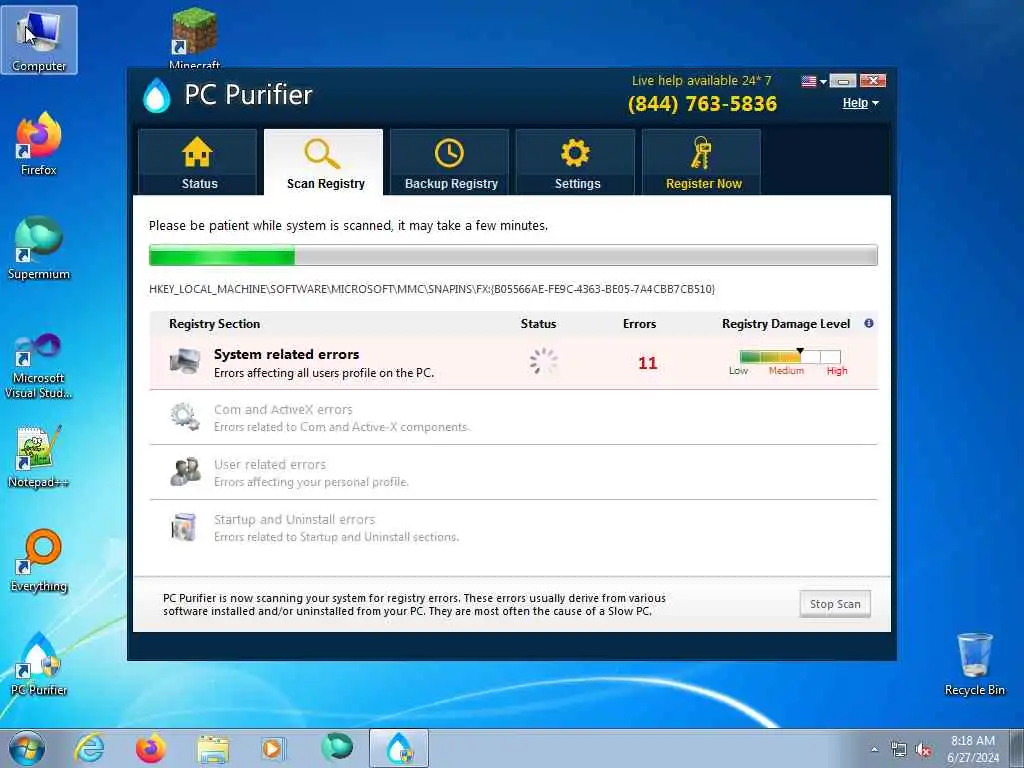Image resolution: width=1024 pixels, height=768 pixels.
Task: Click the User related errors people icon
Action: click(x=185, y=472)
